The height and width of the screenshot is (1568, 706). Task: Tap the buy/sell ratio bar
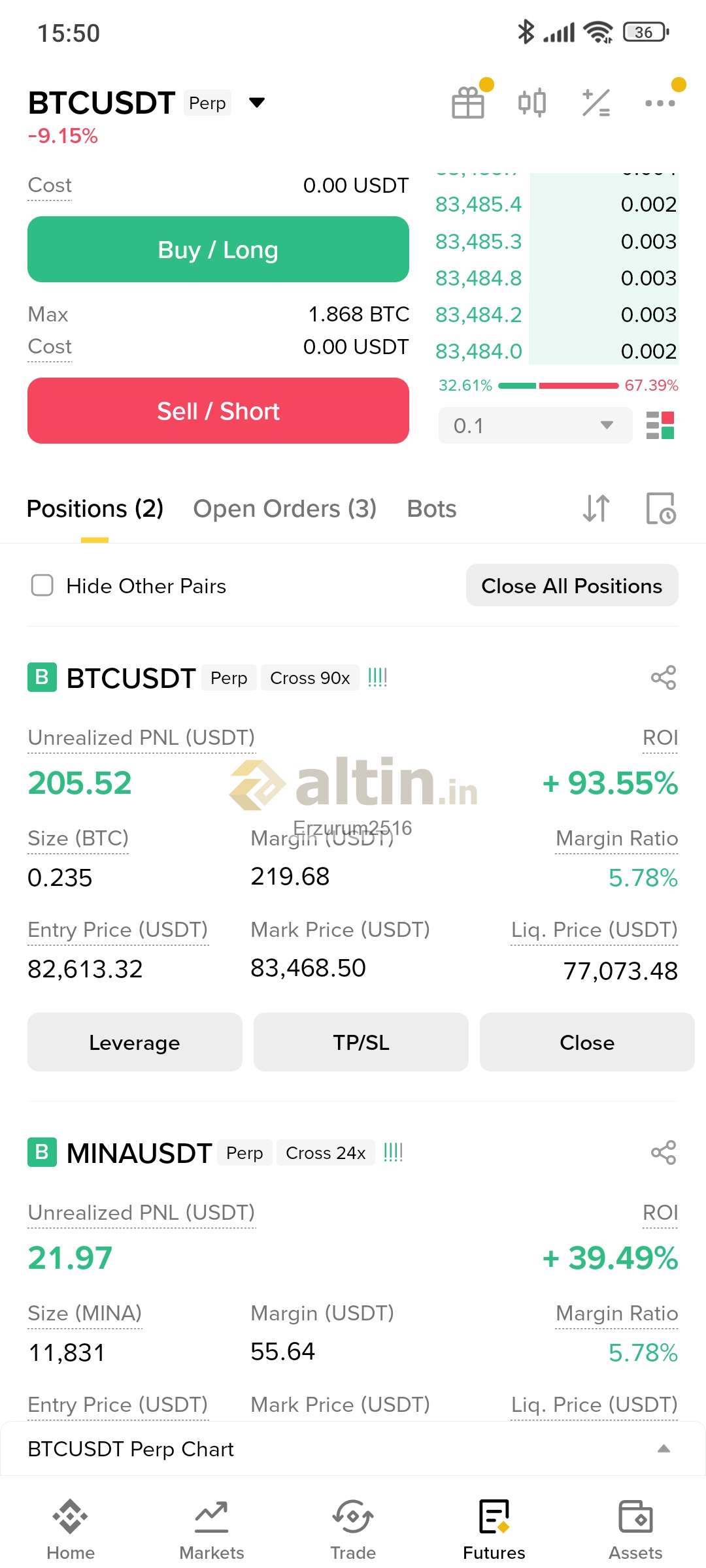(558, 385)
